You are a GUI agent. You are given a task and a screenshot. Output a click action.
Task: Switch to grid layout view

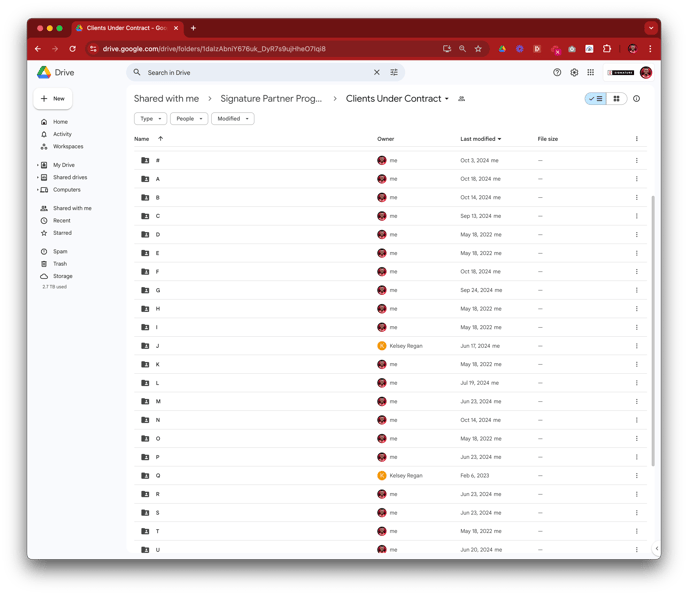point(616,99)
